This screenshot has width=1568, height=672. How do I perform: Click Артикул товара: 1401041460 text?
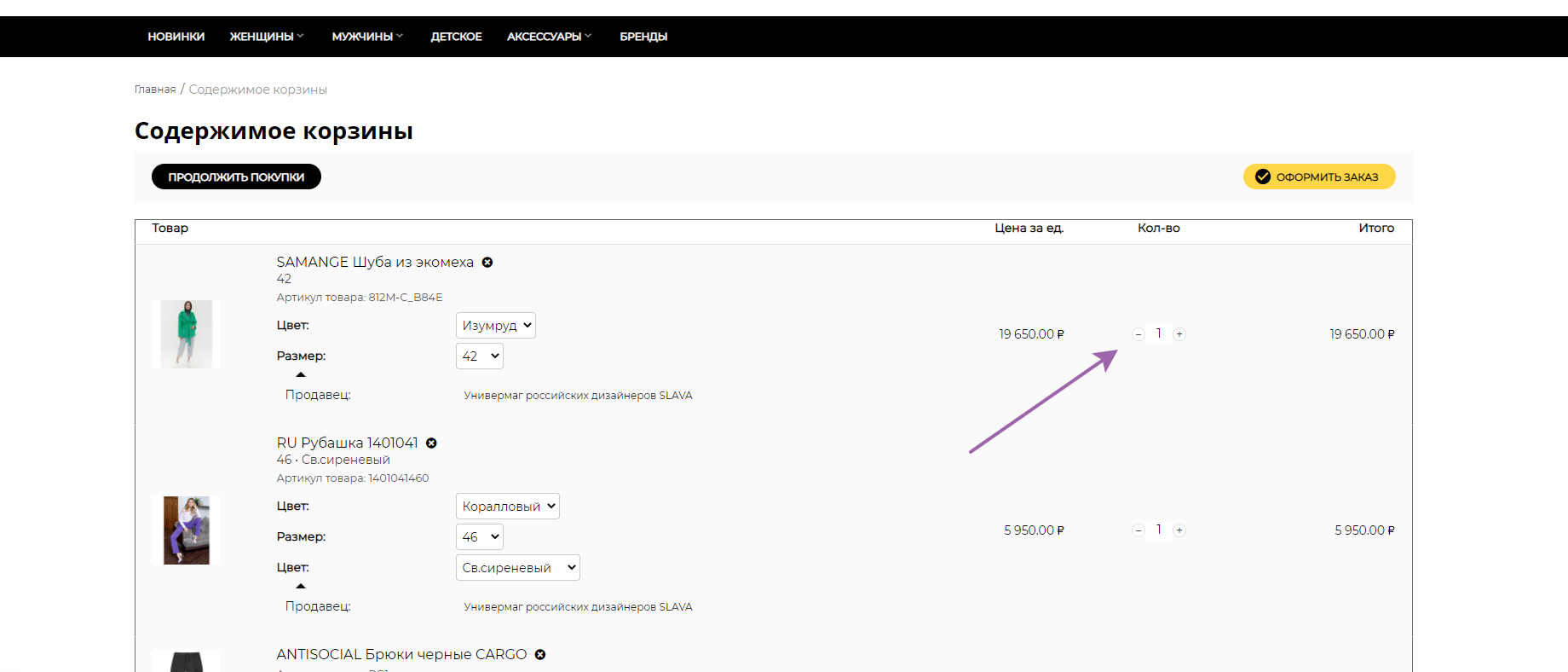pyautogui.click(x=353, y=478)
